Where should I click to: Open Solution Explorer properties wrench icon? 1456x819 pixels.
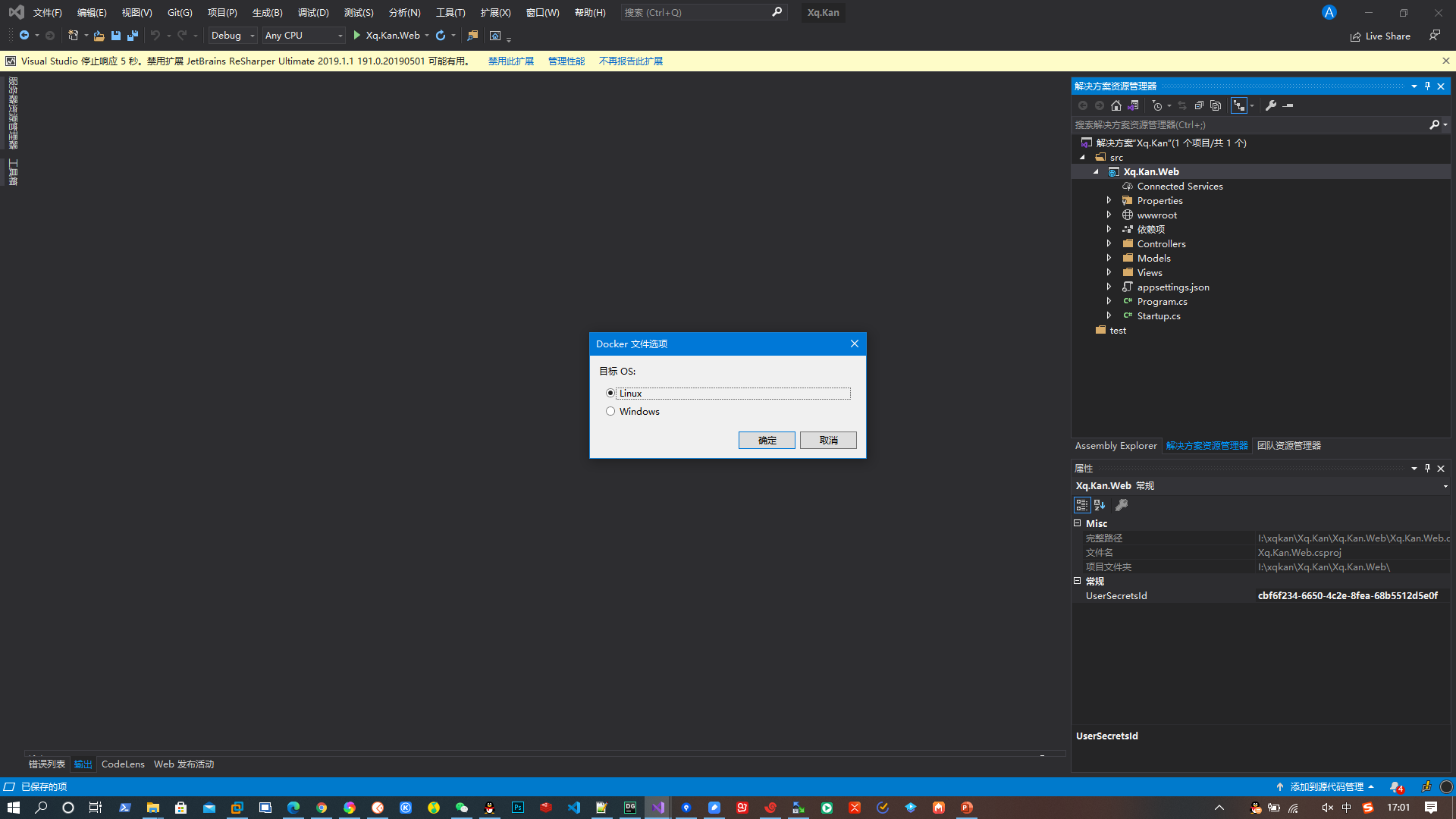pos(1271,106)
